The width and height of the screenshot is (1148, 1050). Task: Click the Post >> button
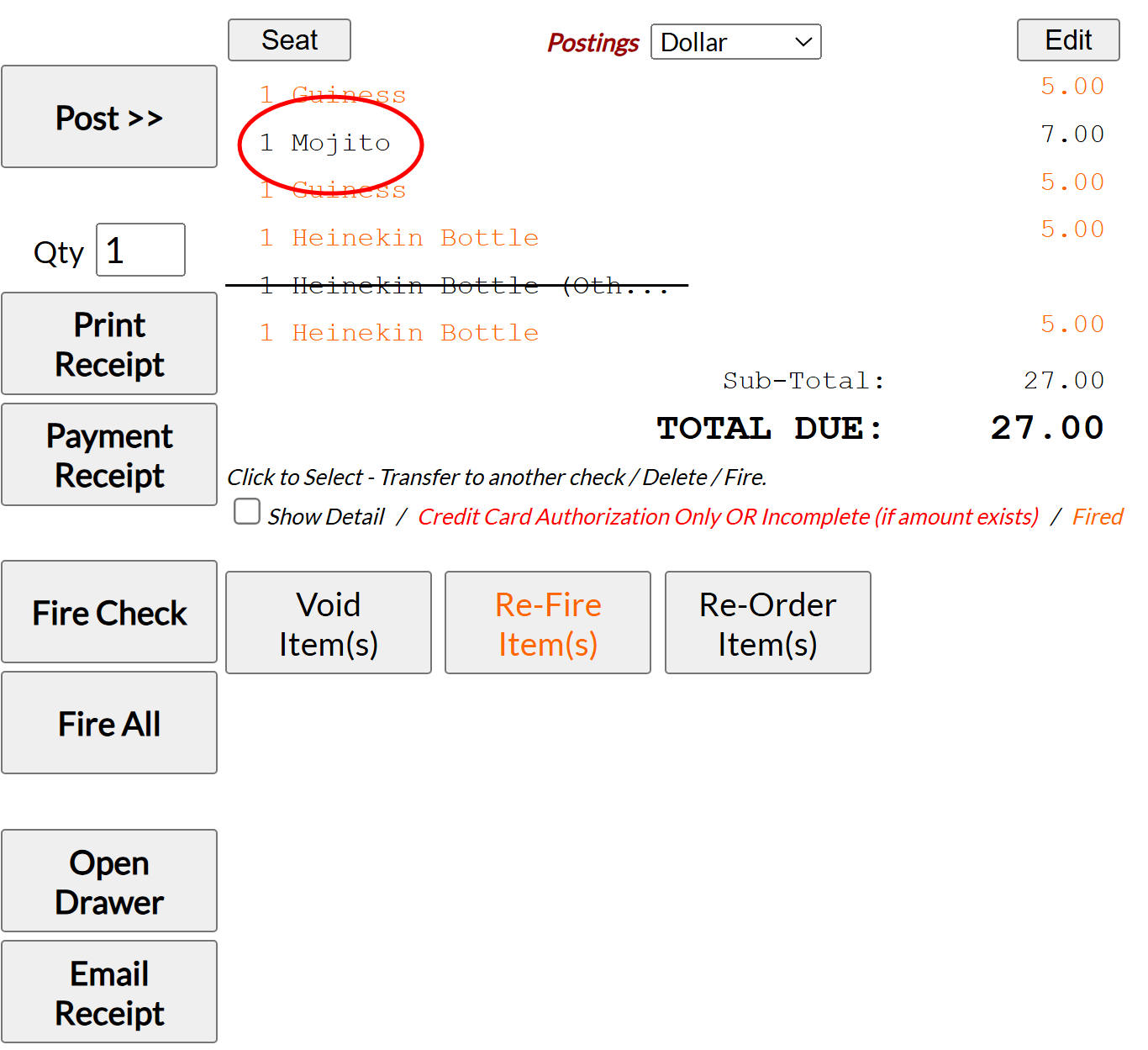click(109, 118)
